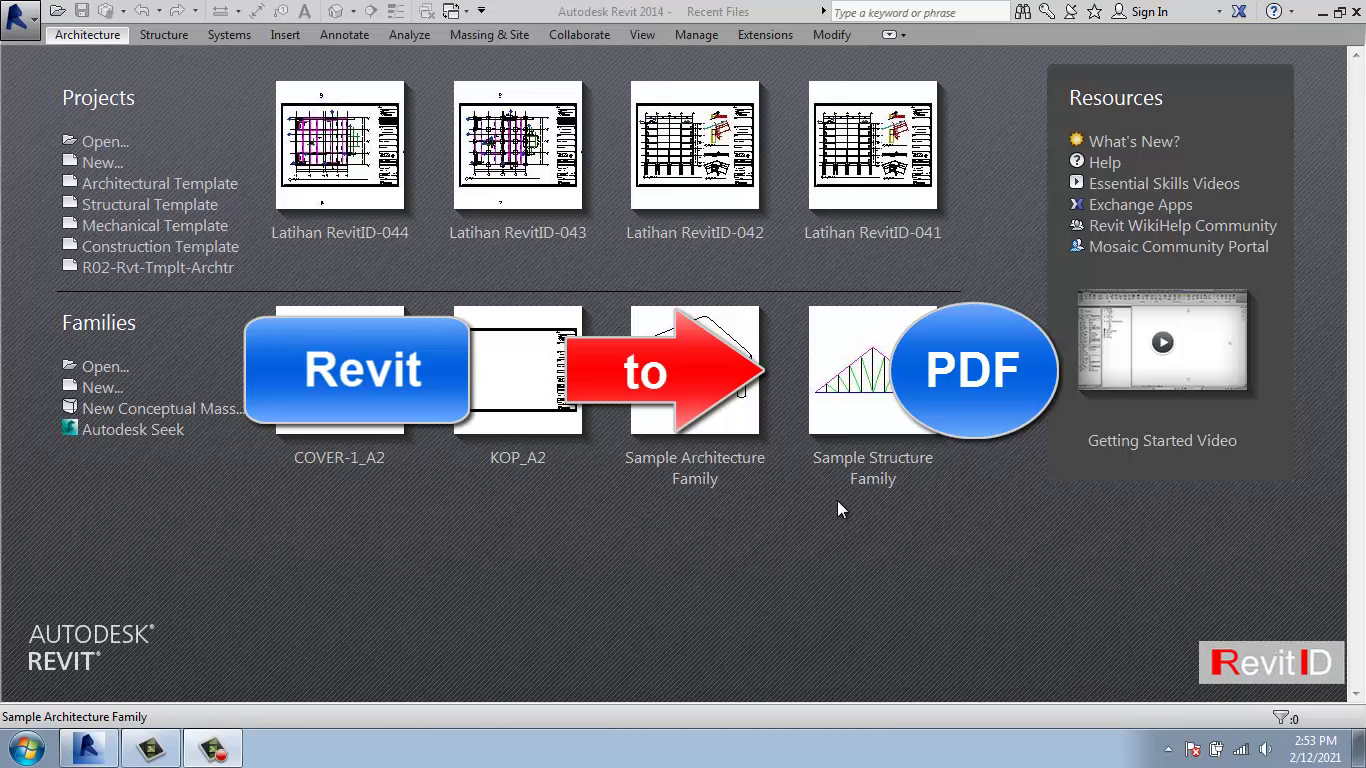Click the Redo arrow icon
This screenshot has height=768, width=1366.
(177, 11)
